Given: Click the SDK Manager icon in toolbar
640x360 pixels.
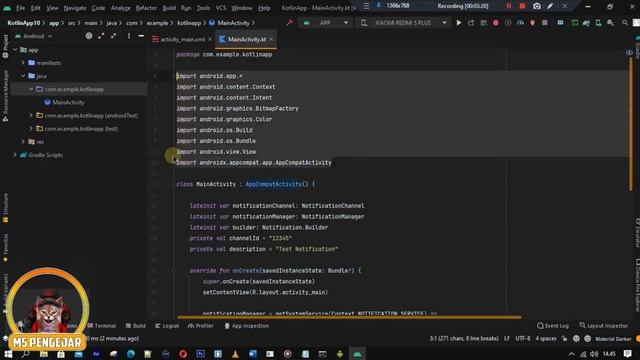Looking at the screenshot, I should click(x=610, y=23).
